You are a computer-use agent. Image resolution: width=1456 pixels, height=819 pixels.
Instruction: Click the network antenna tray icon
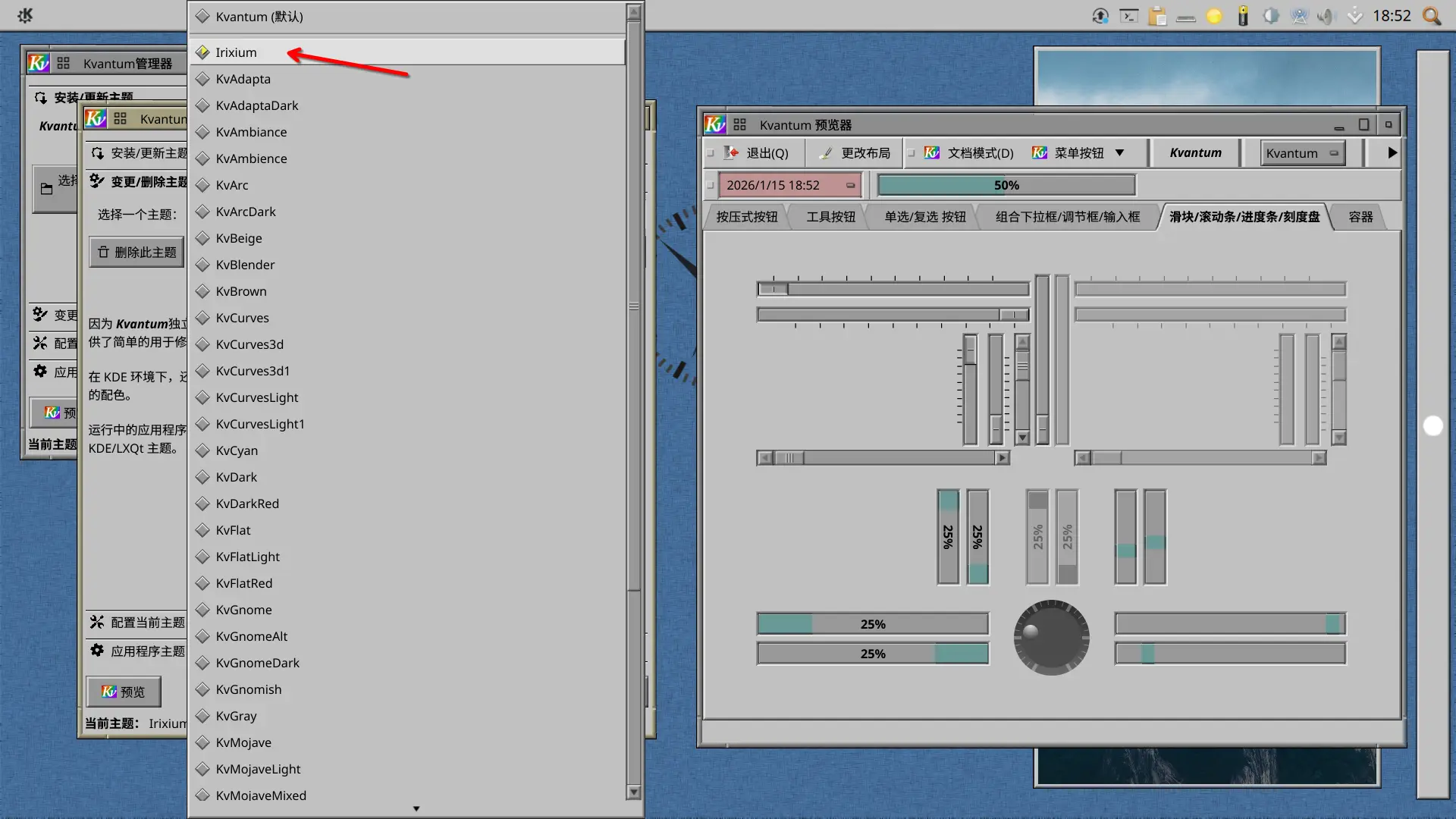[1299, 16]
